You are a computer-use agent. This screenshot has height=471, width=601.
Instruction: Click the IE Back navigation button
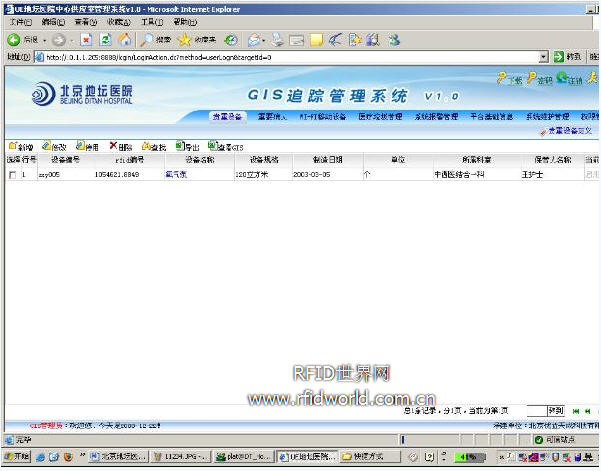coord(22,40)
